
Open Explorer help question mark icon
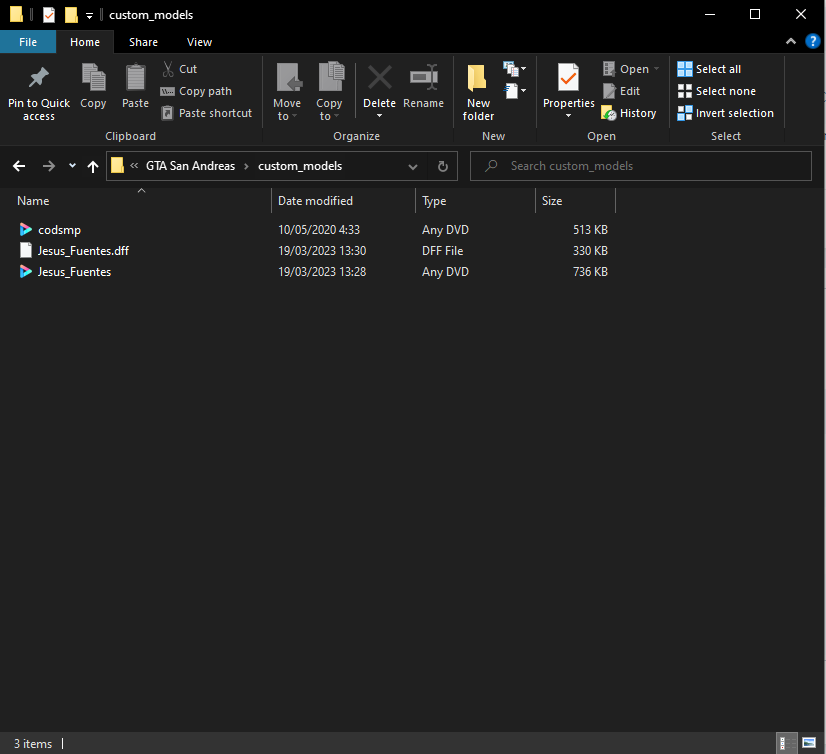click(x=813, y=41)
